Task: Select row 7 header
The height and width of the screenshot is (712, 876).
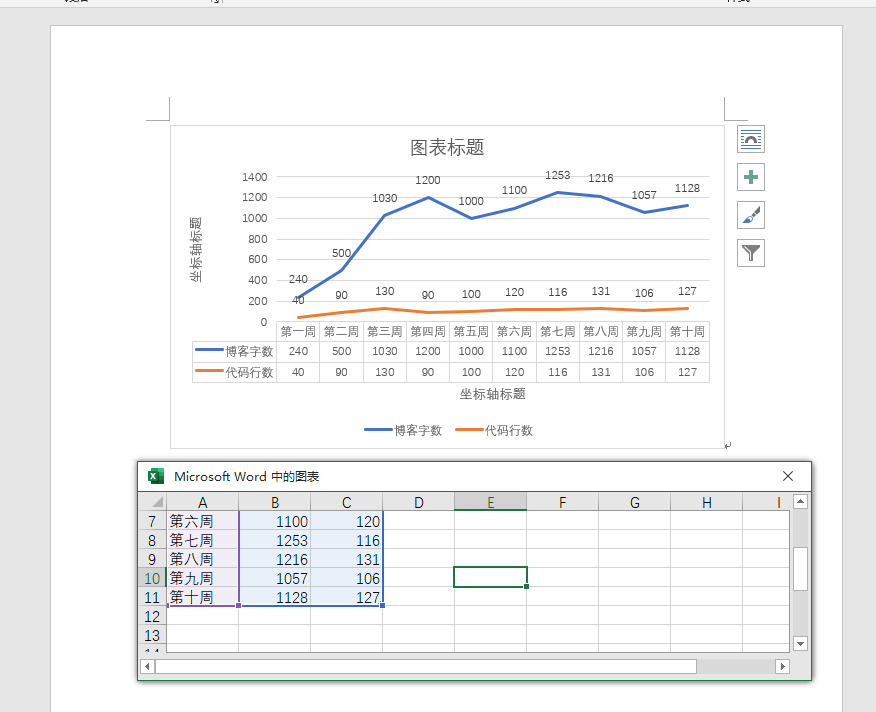Action: (x=152, y=521)
